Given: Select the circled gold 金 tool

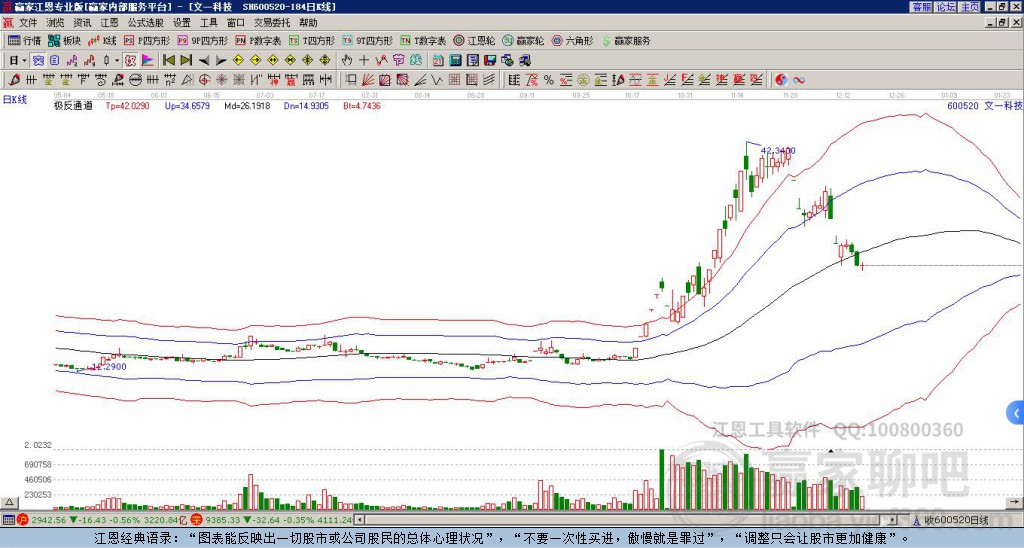Looking at the screenshot, I should pos(583,80).
